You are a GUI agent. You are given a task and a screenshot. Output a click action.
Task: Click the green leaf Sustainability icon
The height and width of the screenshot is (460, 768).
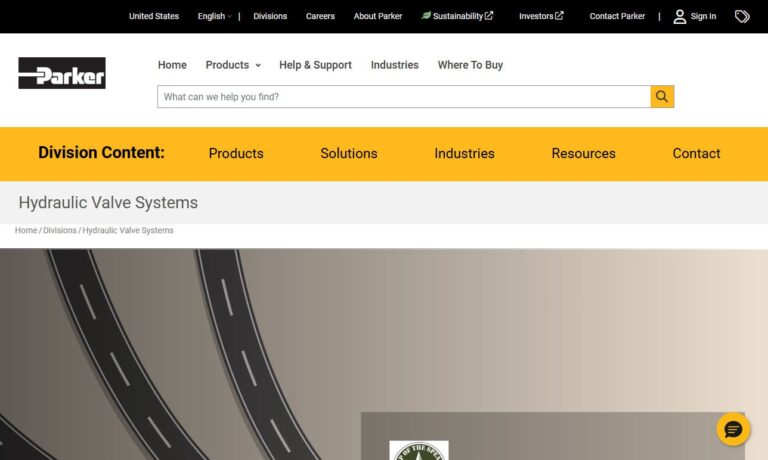tap(426, 16)
